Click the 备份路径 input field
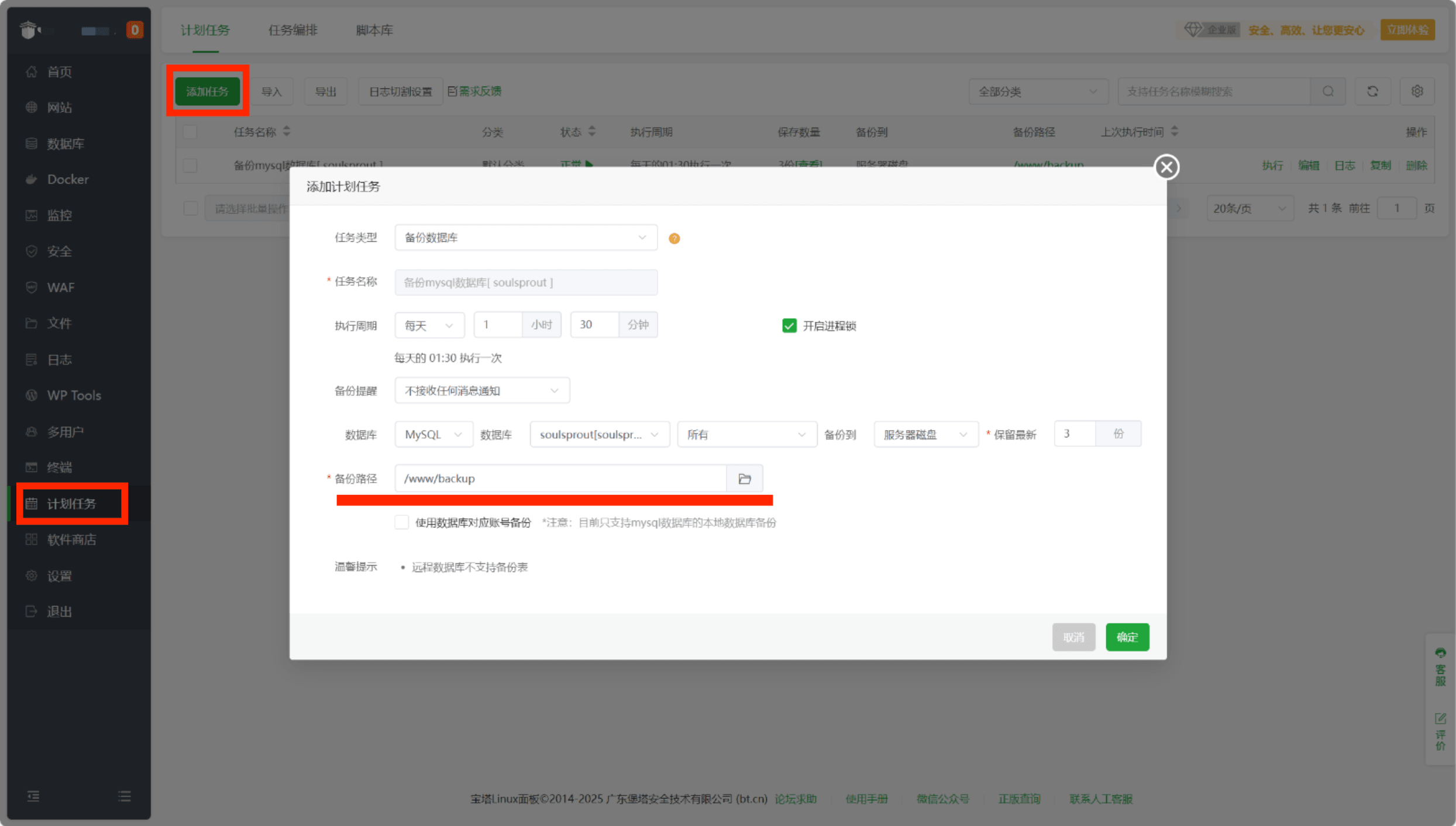1456x826 pixels. click(x=560, y=479)
